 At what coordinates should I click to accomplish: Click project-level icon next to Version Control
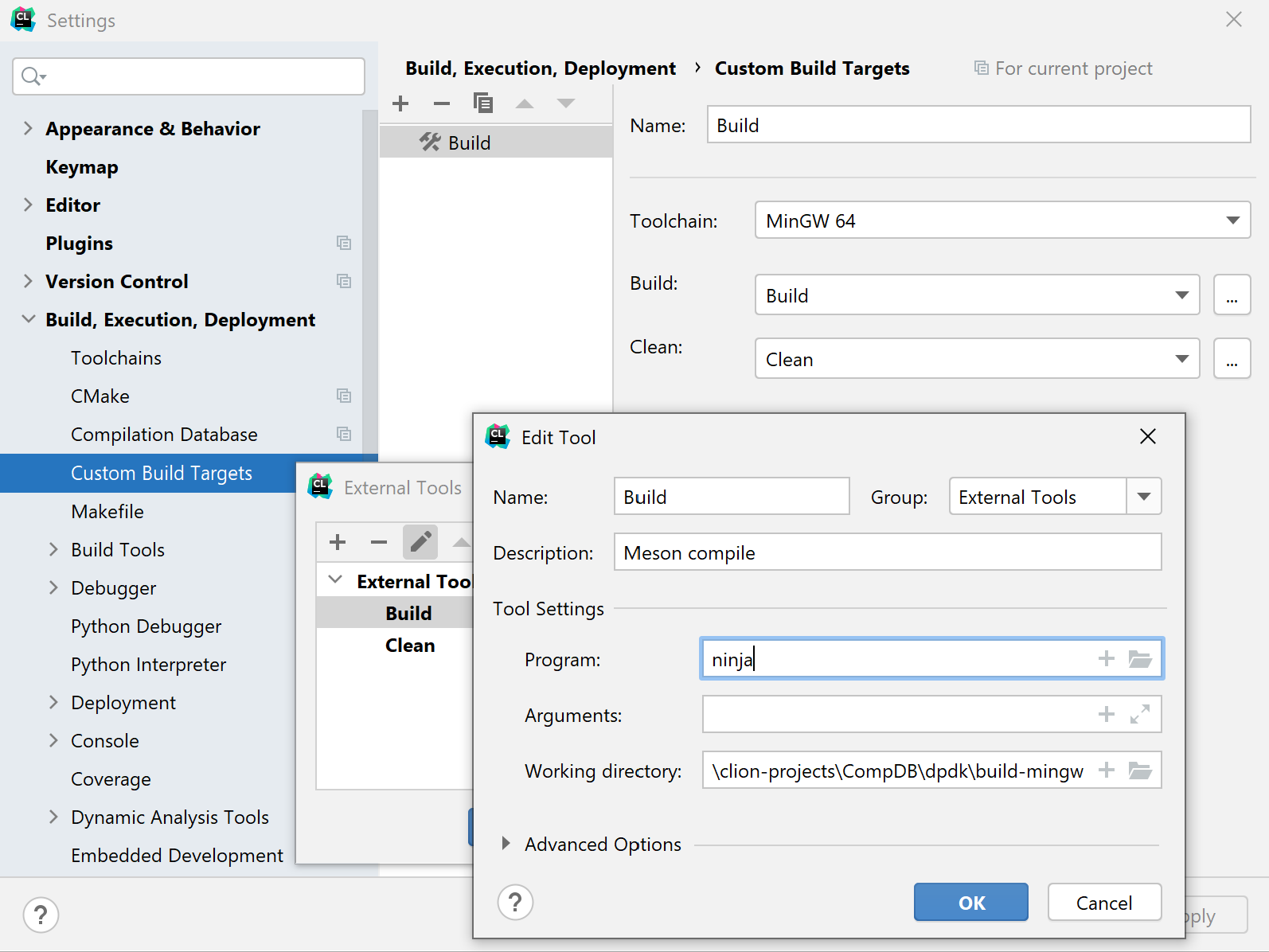344,281
